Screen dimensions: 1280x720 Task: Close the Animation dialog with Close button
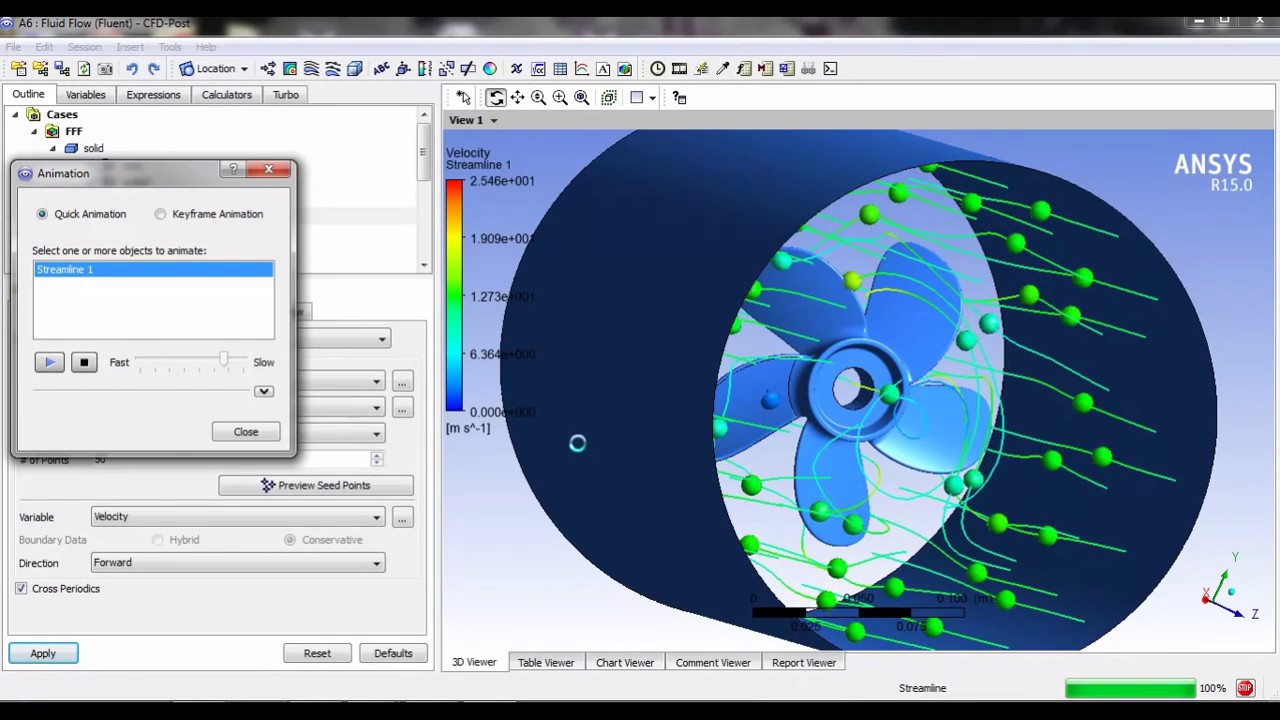click(246, 432)
